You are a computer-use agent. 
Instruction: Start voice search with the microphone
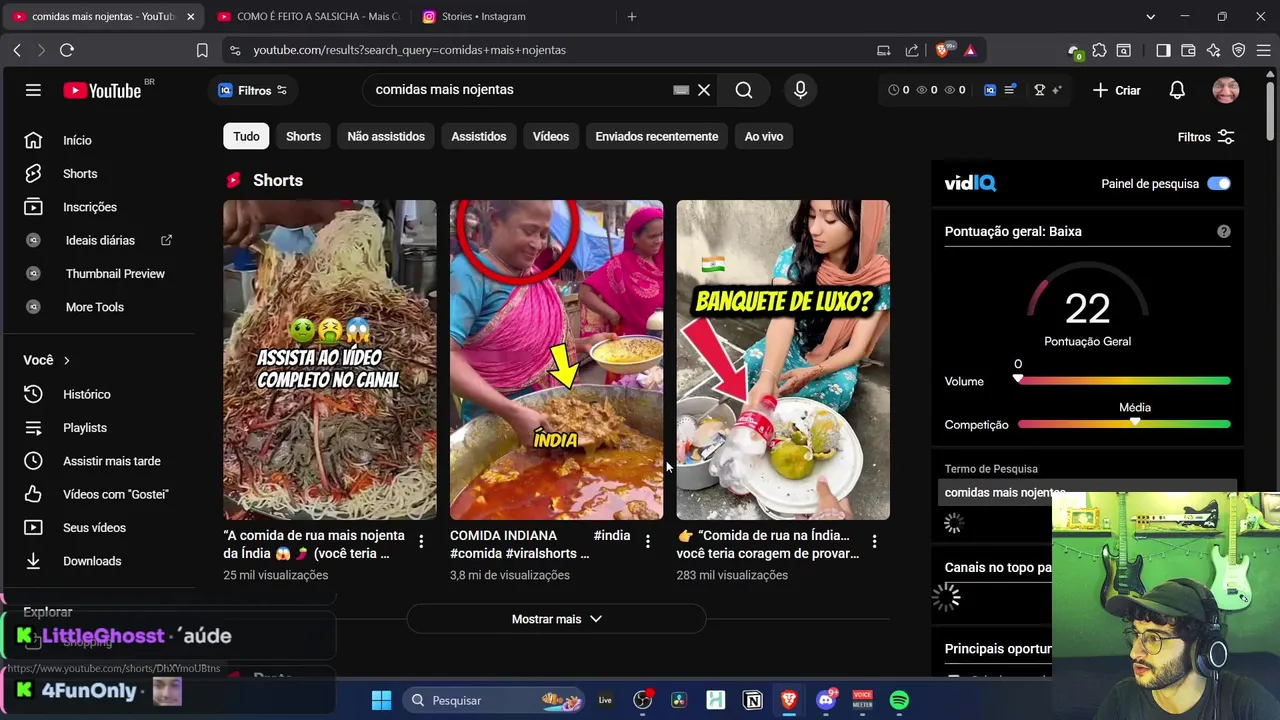(x=800, y=90)
